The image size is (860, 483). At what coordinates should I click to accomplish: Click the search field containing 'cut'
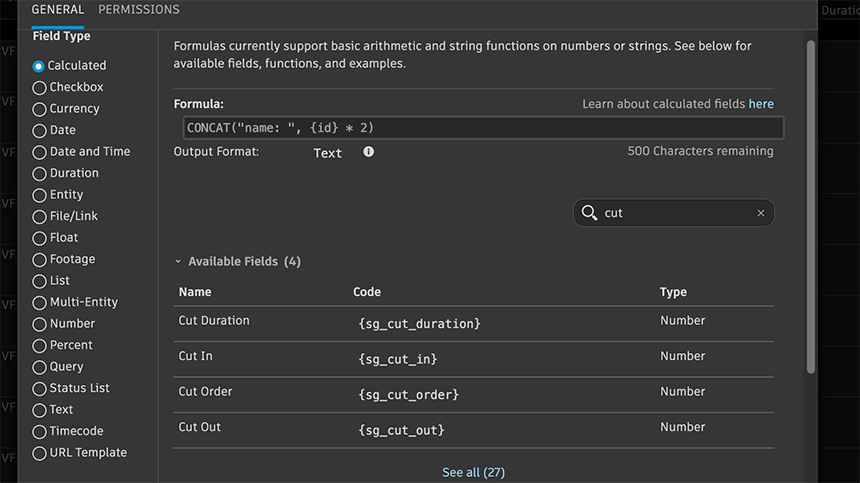675,213
